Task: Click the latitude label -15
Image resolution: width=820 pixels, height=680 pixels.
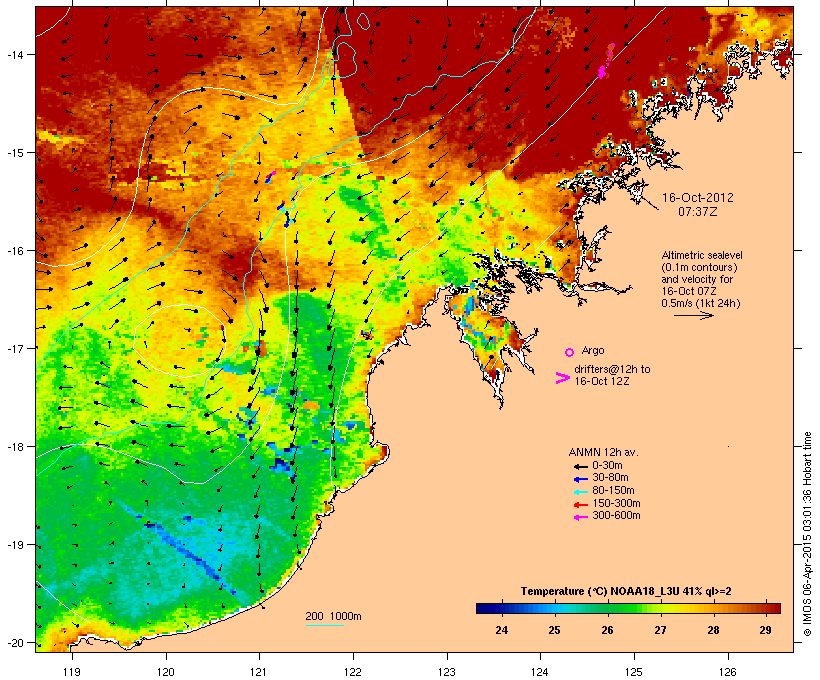Action: tap(14, 153)
